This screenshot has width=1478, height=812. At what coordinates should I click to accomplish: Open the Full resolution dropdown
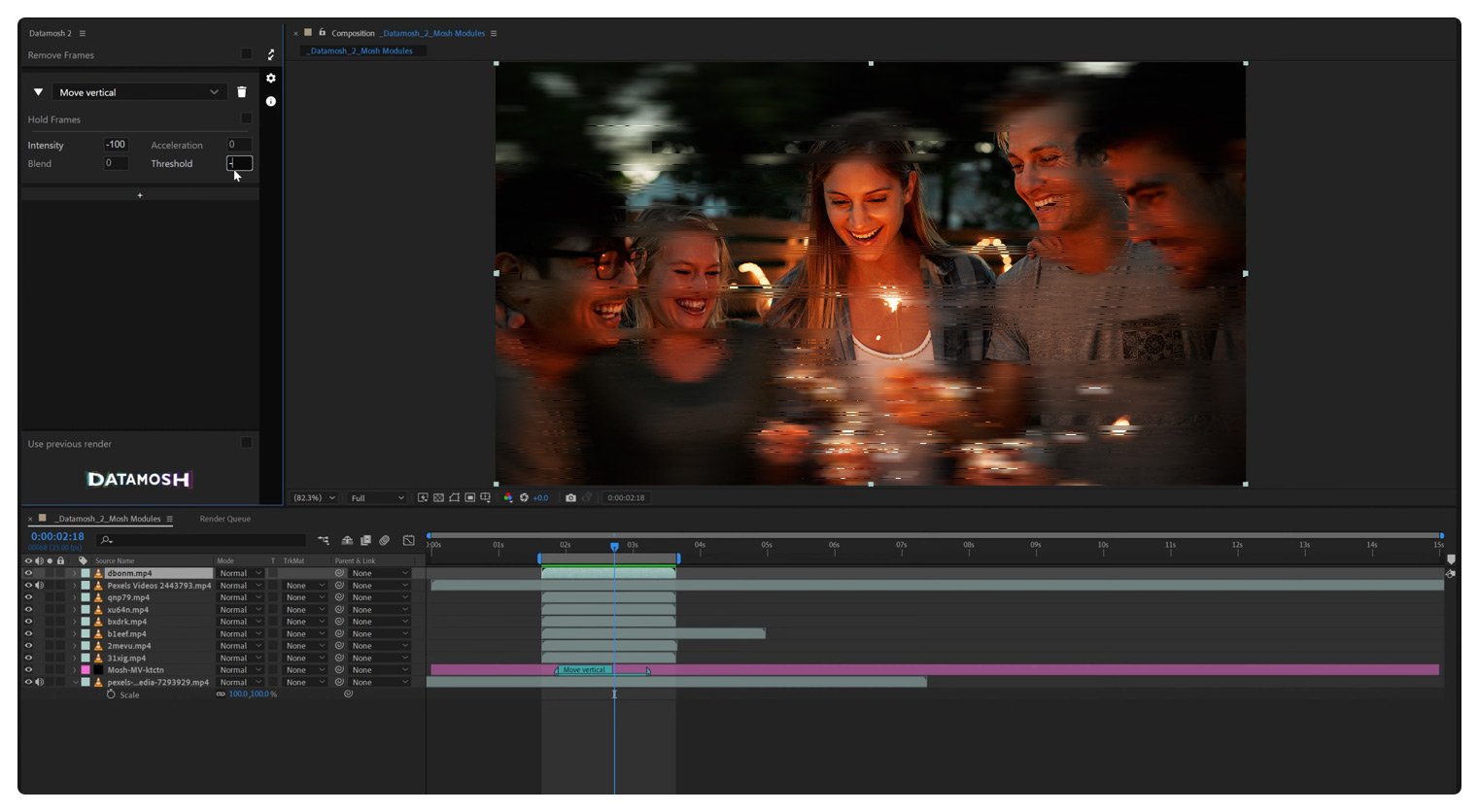pyautogui.click(x=377, y=497)
